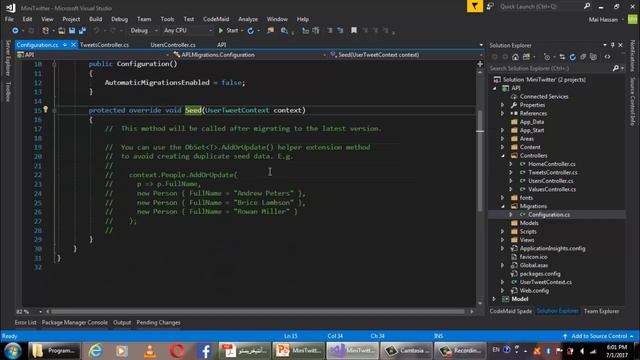Toggle collapse of Seed method on line 15

point(54,110)
